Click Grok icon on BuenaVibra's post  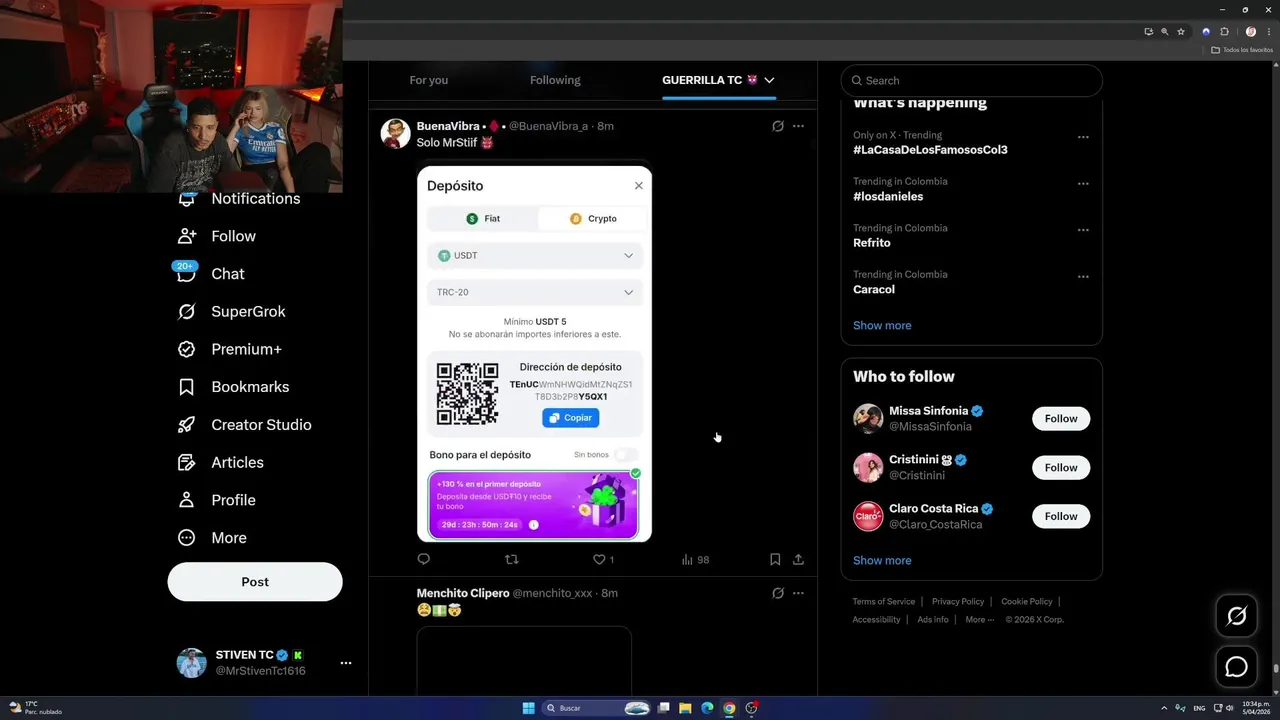(778, 126)
